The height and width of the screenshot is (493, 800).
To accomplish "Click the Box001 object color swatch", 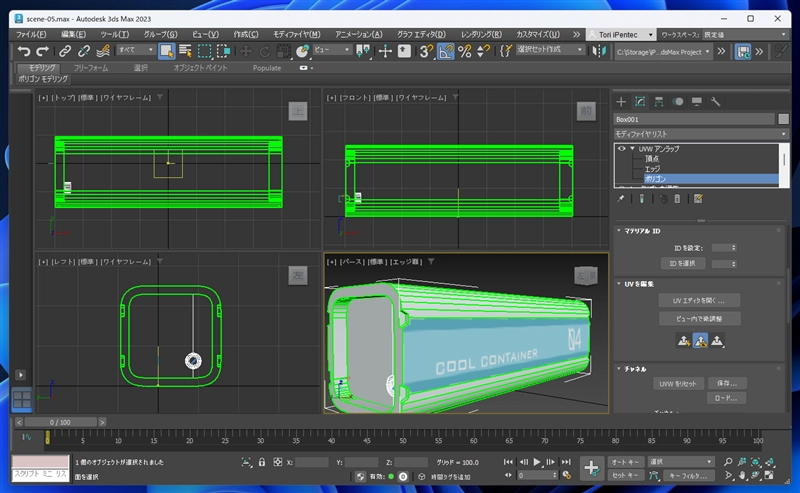I will (783, 119).
